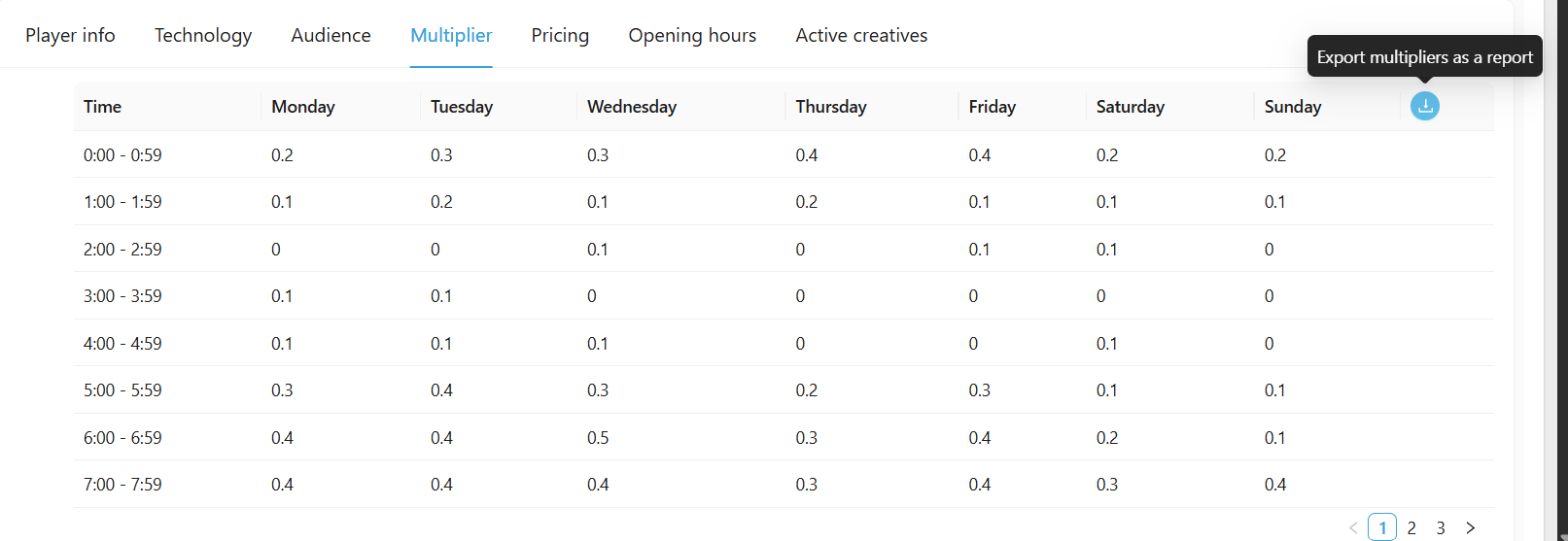
Task: Open the Opening hours tab
Action: (x=692, y=35)
